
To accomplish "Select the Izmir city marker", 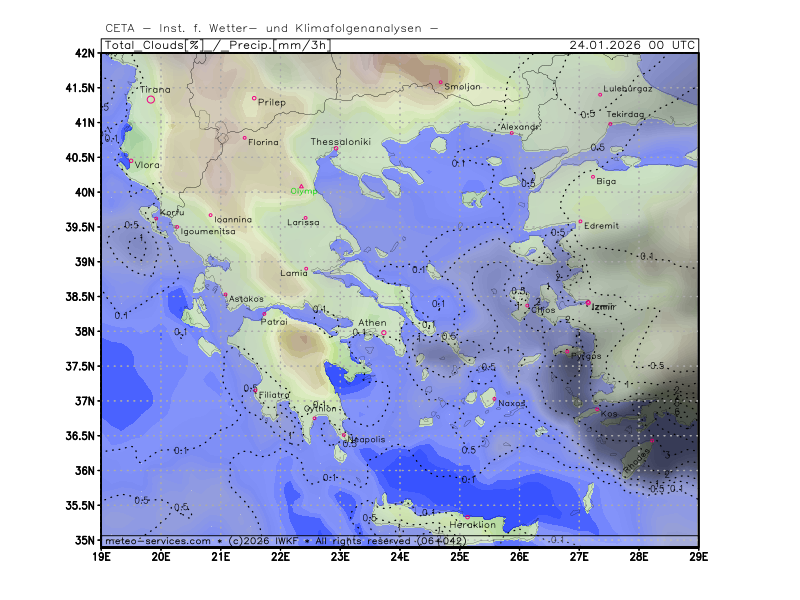I will pos(588,303).
